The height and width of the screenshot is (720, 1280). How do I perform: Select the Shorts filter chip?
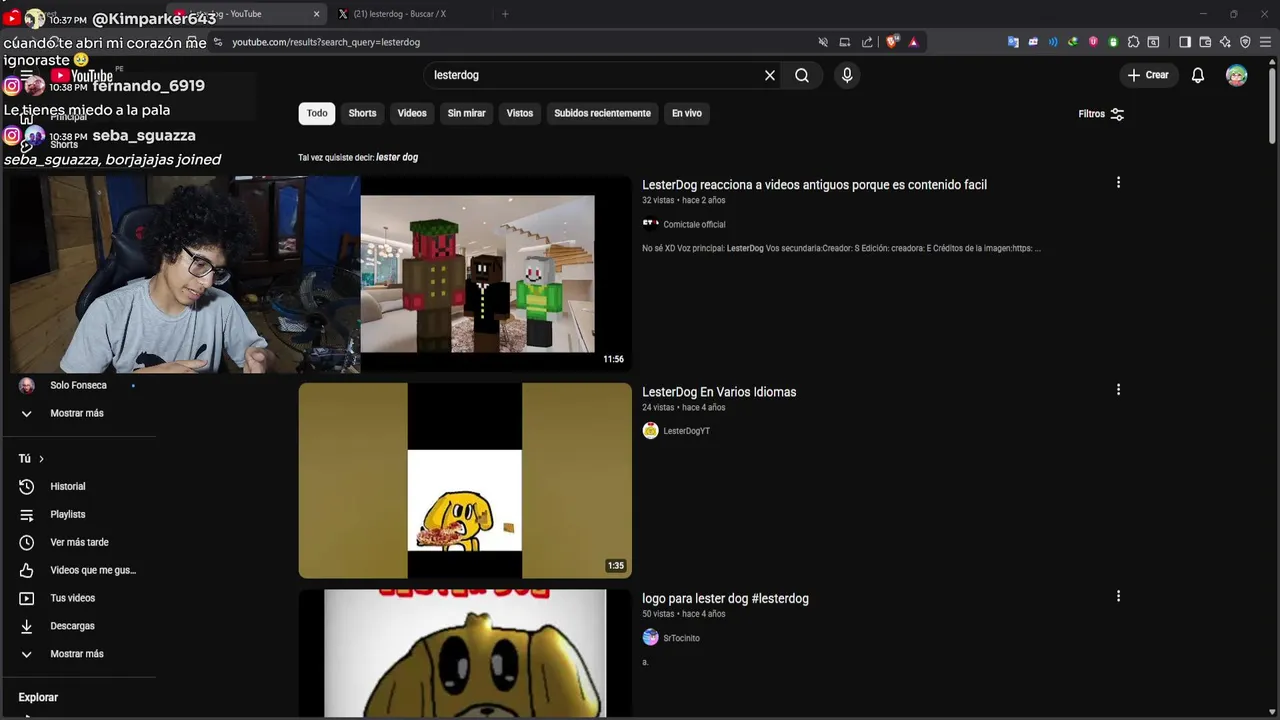(362, 113)
